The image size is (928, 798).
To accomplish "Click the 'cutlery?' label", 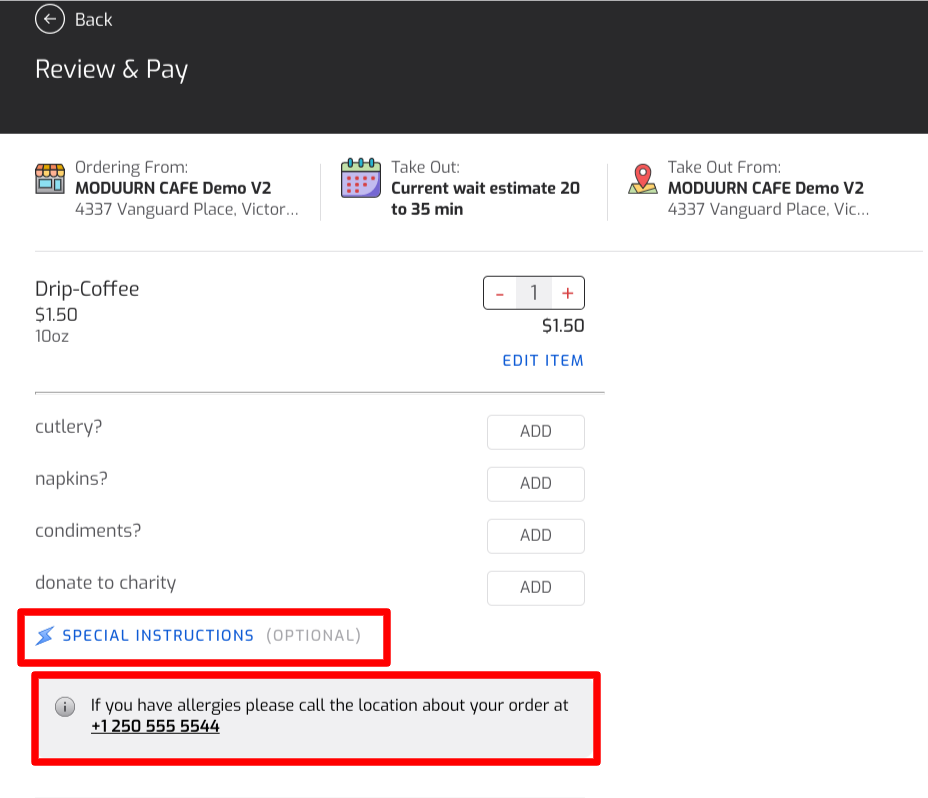I will 69,427.
